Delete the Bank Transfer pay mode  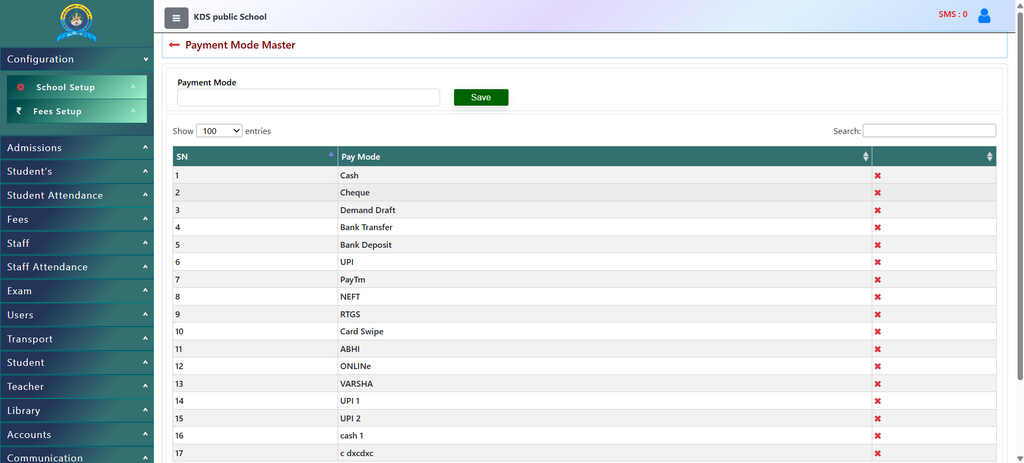pyautogui.click(x=878, y=227)
